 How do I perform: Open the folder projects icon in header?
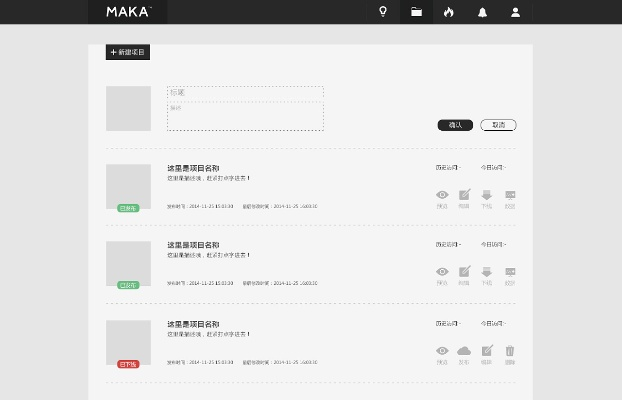[416, 12]
